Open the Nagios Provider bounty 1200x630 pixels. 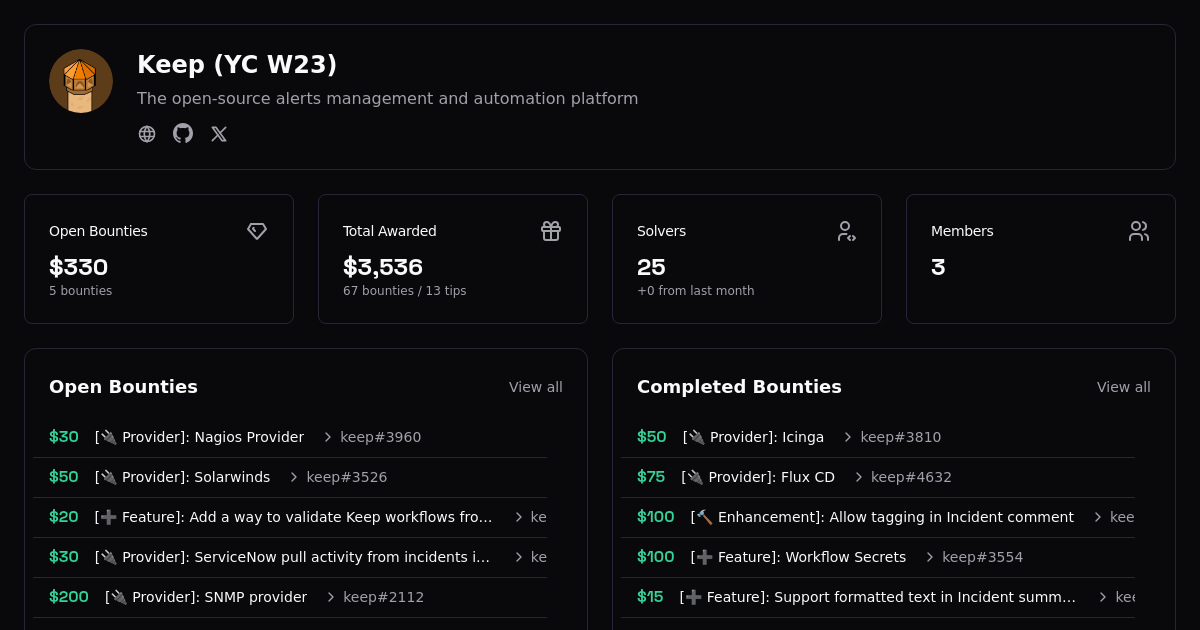[x=199, y=437]
